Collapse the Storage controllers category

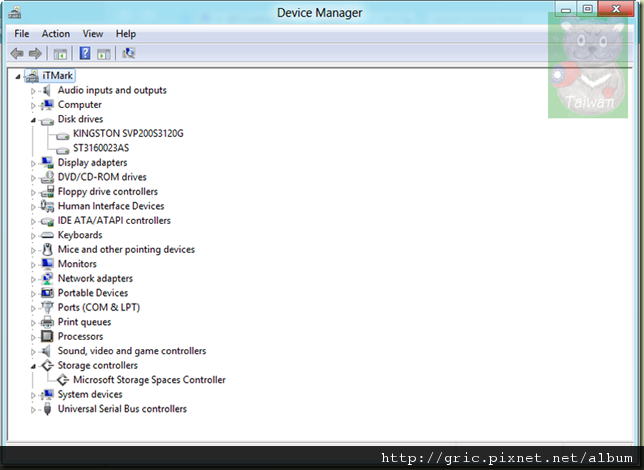click(x=33, y=366)
